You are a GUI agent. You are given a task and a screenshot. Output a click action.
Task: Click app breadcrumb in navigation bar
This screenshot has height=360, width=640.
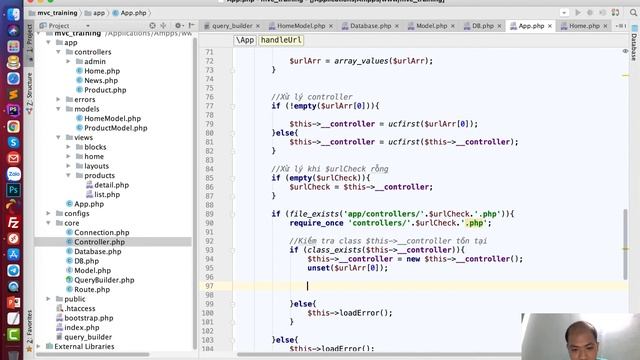coord(95,13)
